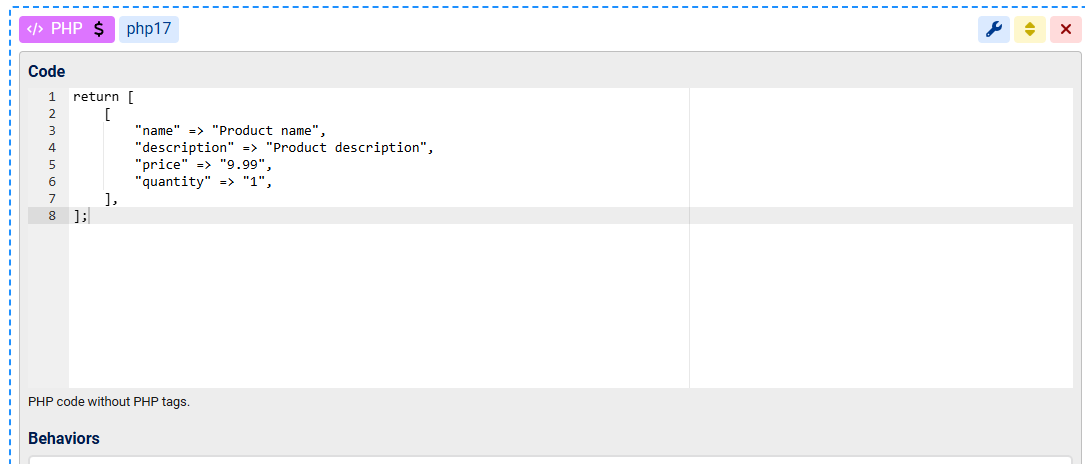The width and height of the screenshot is (1085, 464).
Task: Place cursor after the closing "];" on line 8
Action: (90, 216)
